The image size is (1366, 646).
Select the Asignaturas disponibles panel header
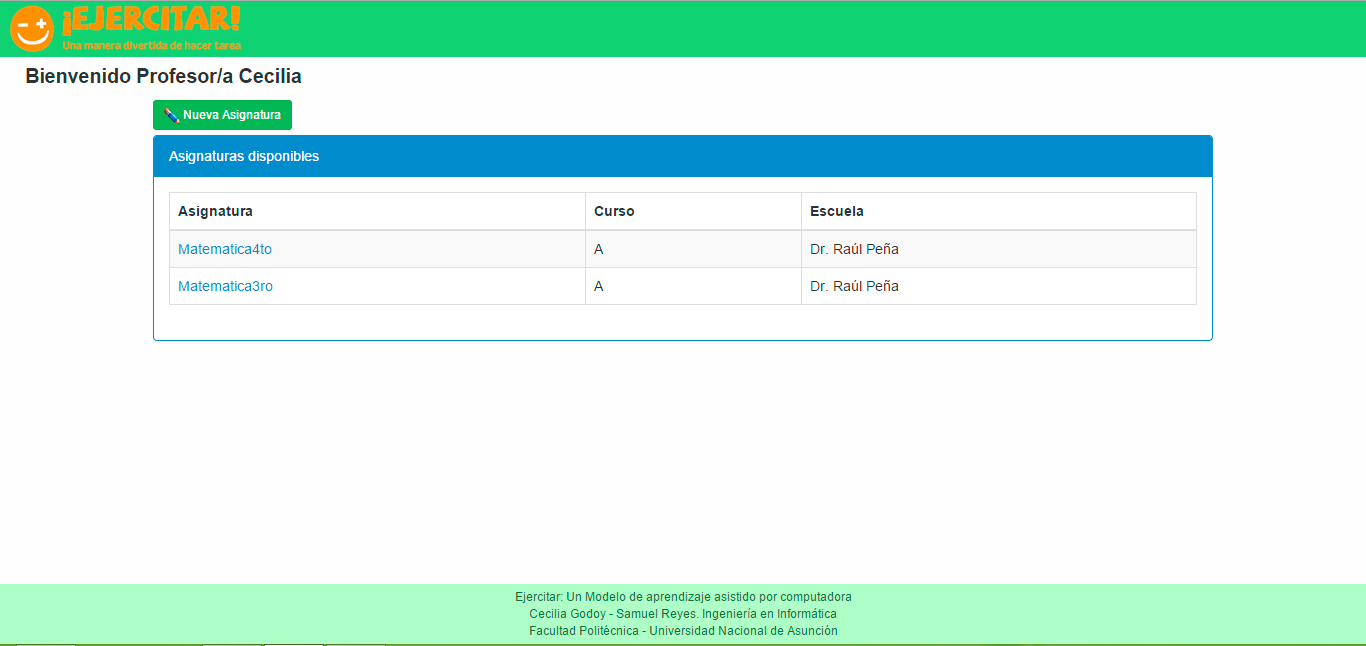pyautogui.click(x=244, y=156)
